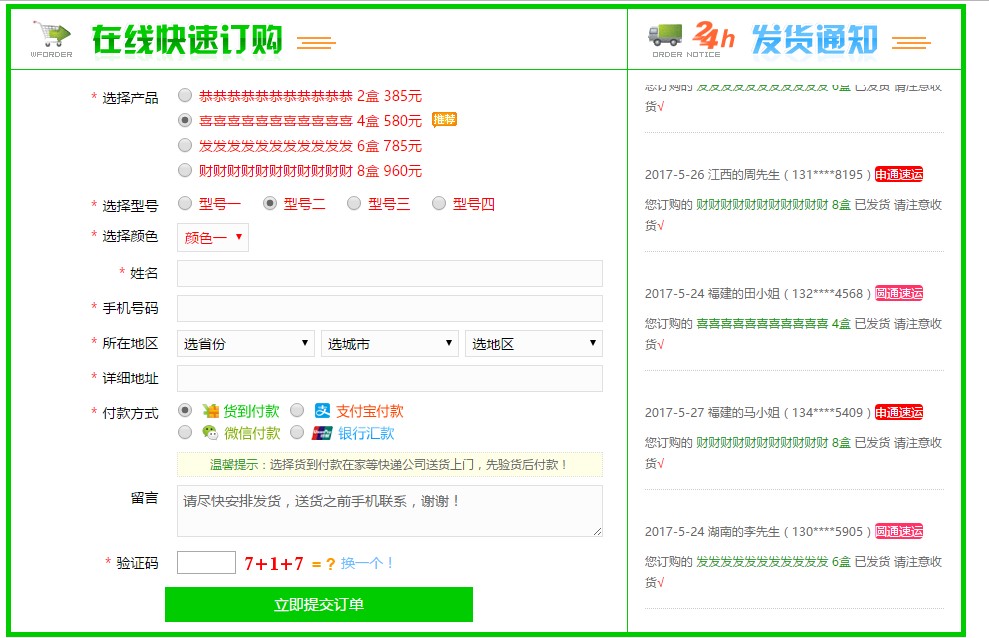Viewport: 989px width, 638px height.
Task: Click the UnionPay bank card icon
Action: [x=322, y=432]
